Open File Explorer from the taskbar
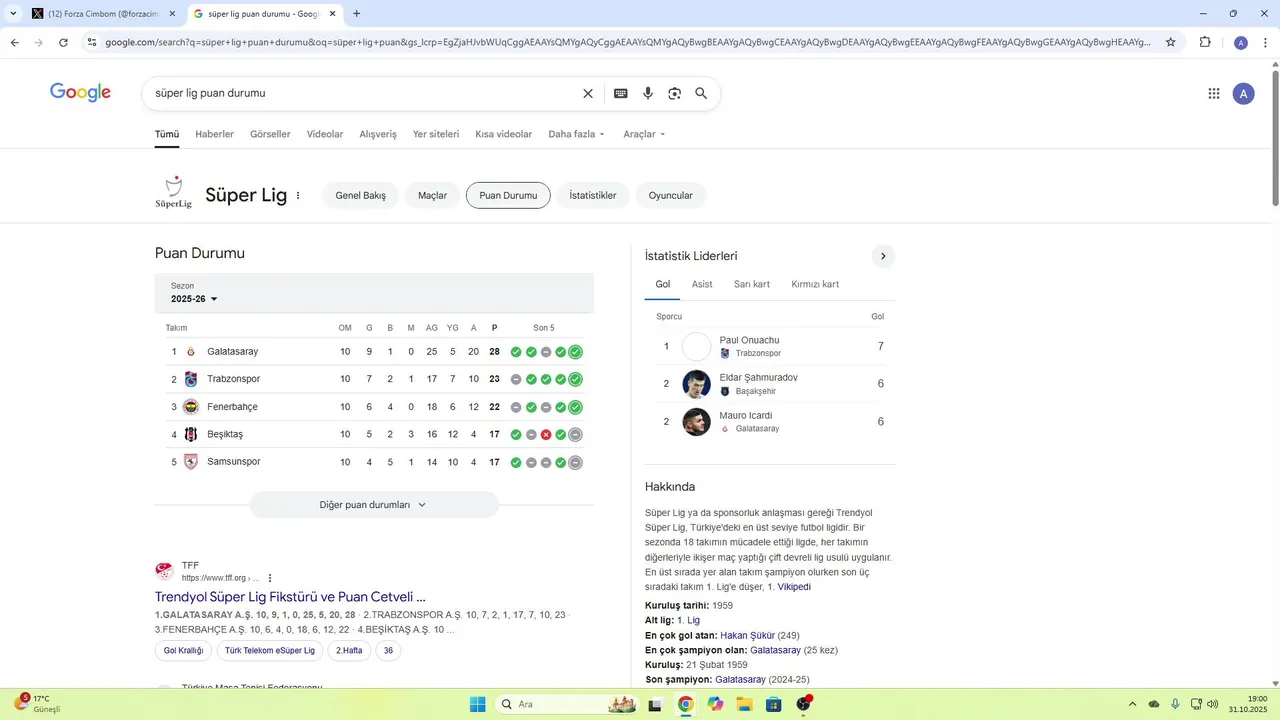 [744, 704]
